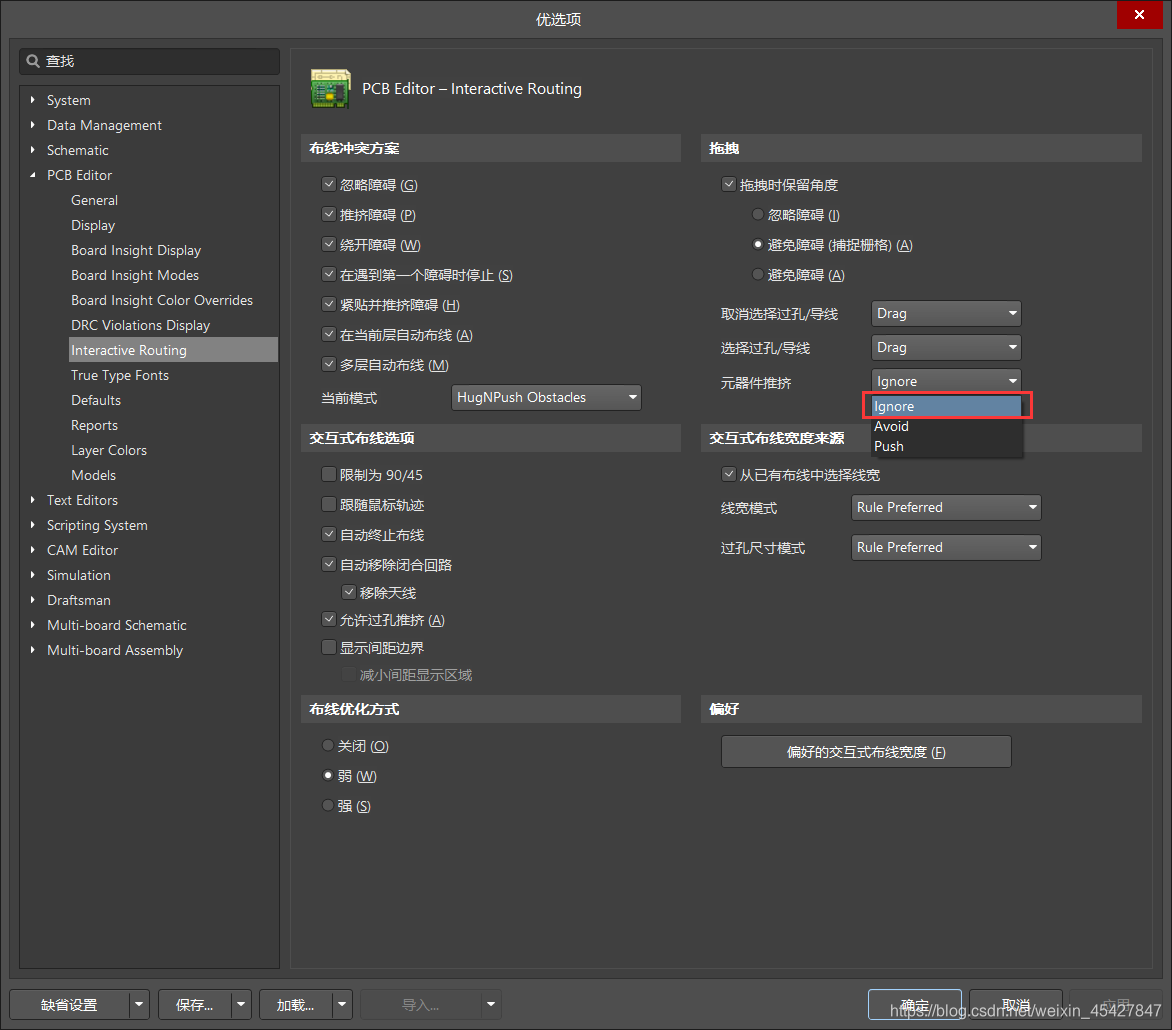Toggle 推挤障碍 (P) checkbox

329,214
